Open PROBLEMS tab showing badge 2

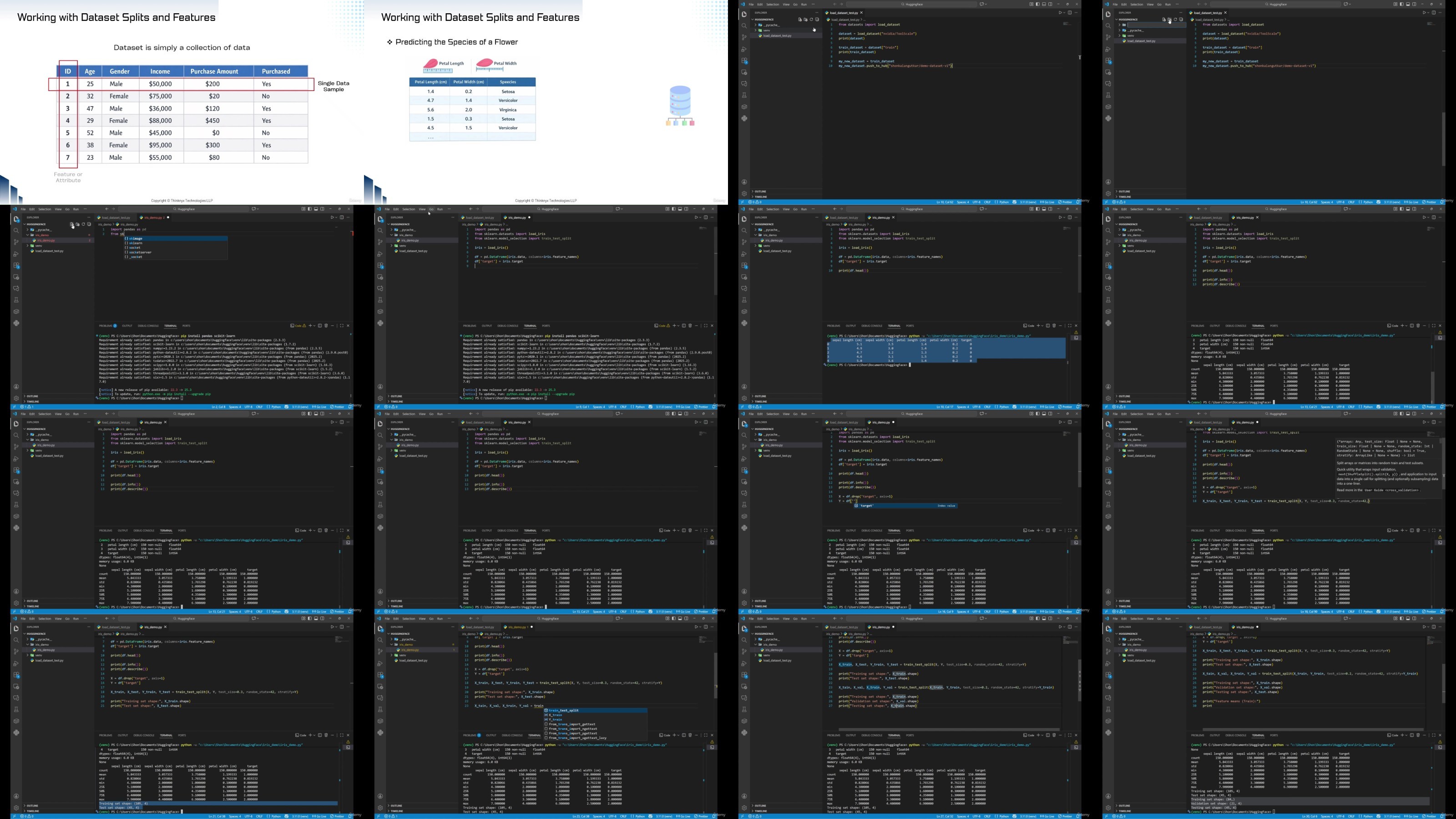(x=107, y=326)
